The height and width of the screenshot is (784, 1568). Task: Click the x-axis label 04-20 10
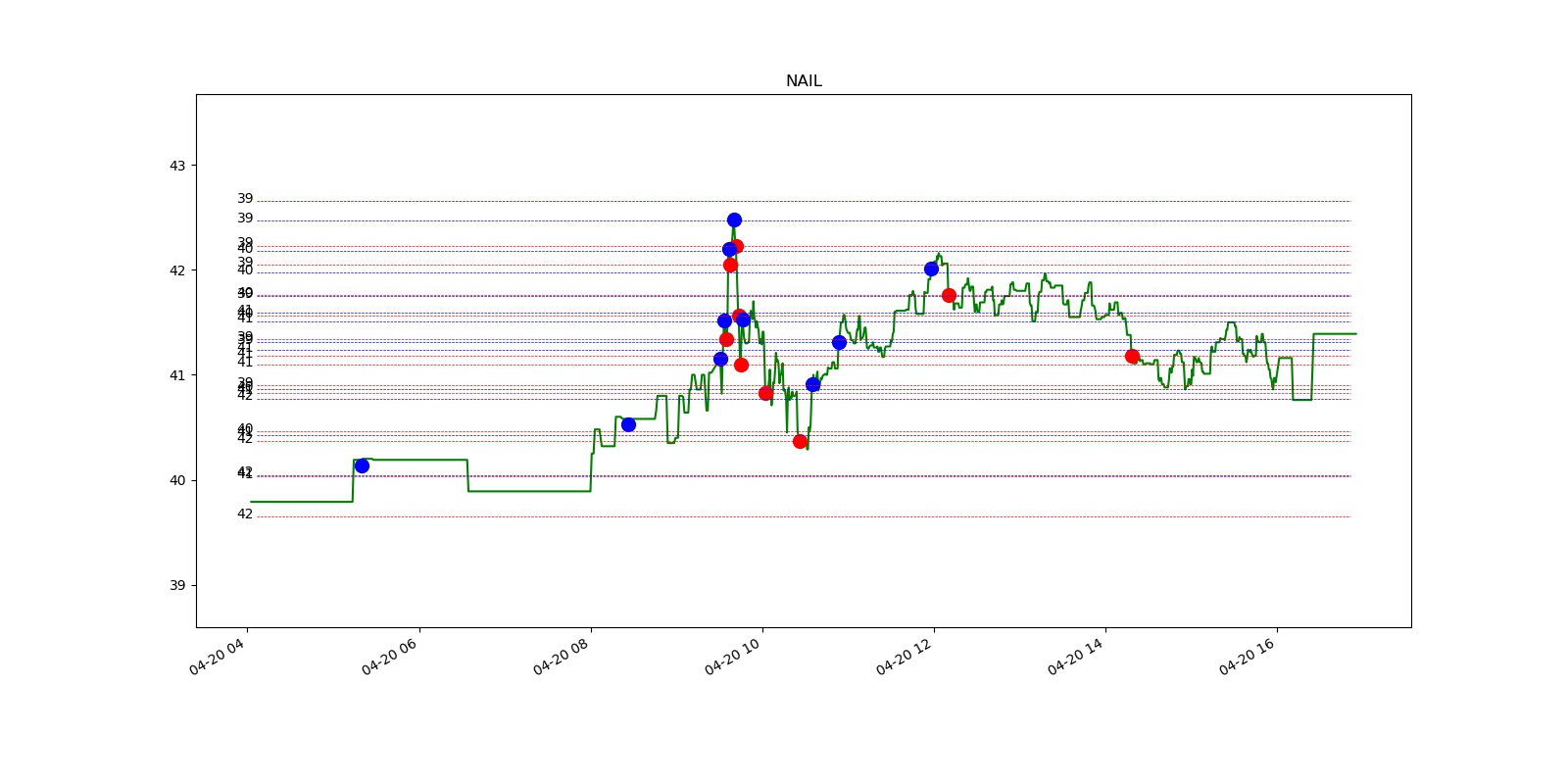[x=732, y=657]
